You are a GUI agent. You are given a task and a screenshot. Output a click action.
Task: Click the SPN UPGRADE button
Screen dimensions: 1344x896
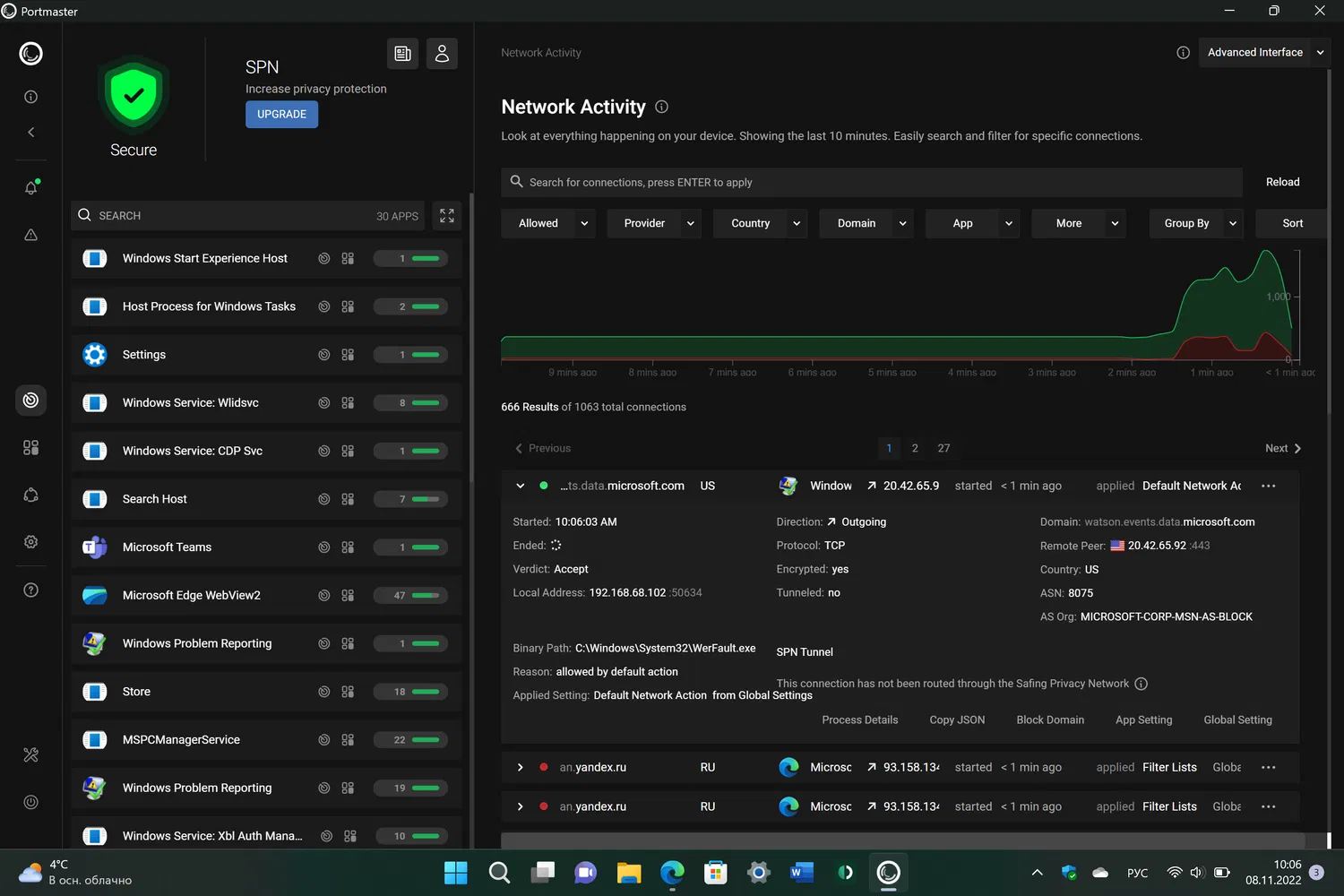281,115
